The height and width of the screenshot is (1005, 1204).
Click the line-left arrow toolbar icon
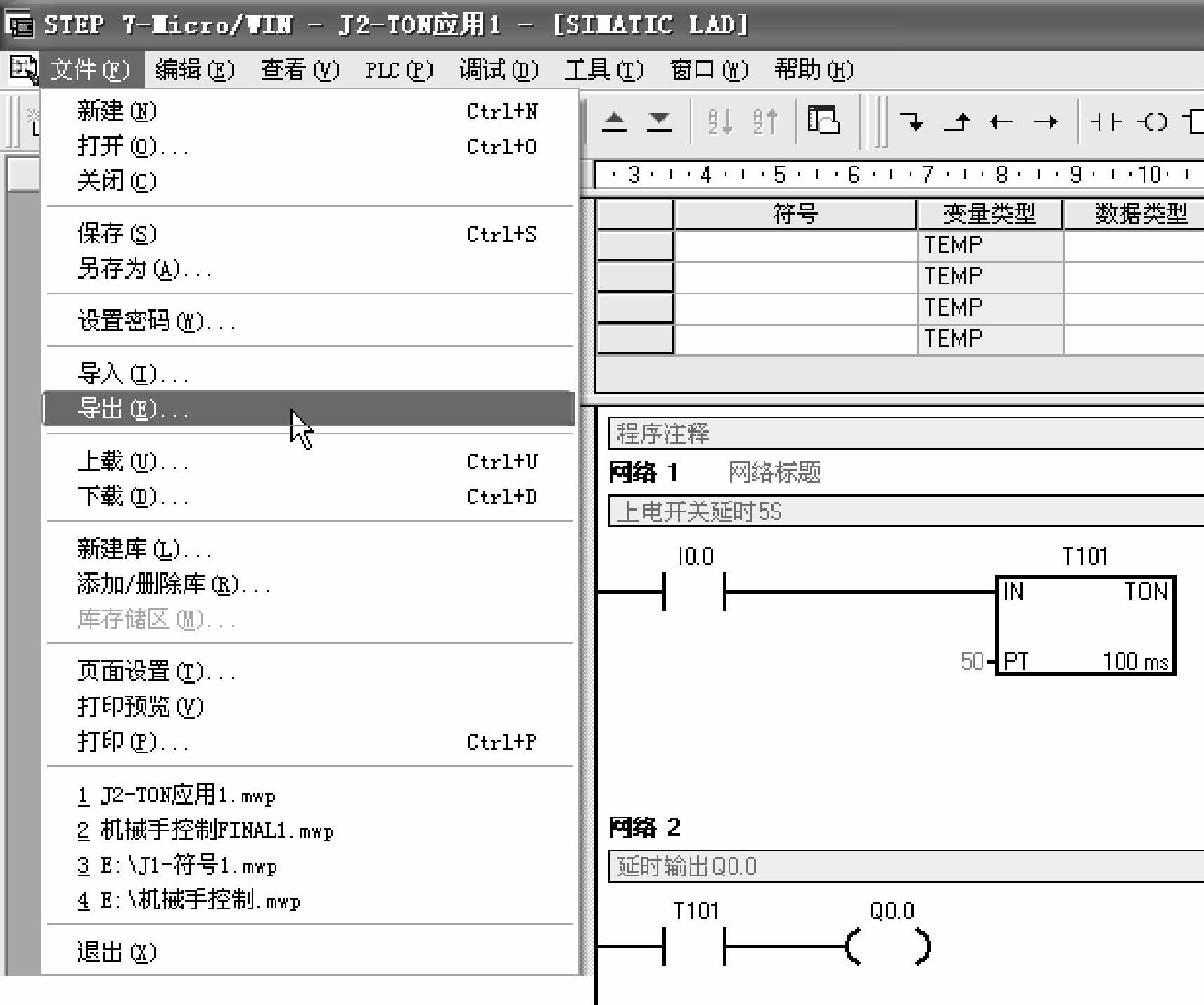1001,122
